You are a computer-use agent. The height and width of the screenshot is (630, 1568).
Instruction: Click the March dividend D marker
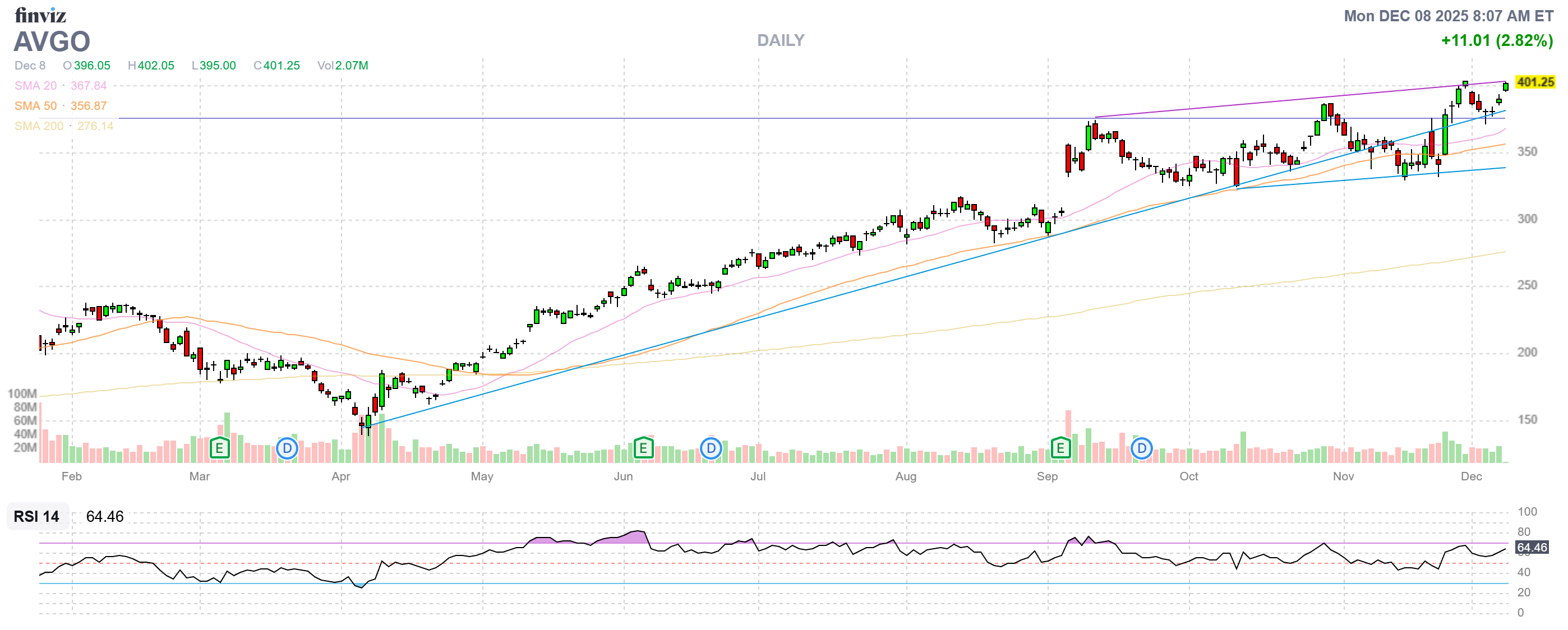[x=287, y=449]
